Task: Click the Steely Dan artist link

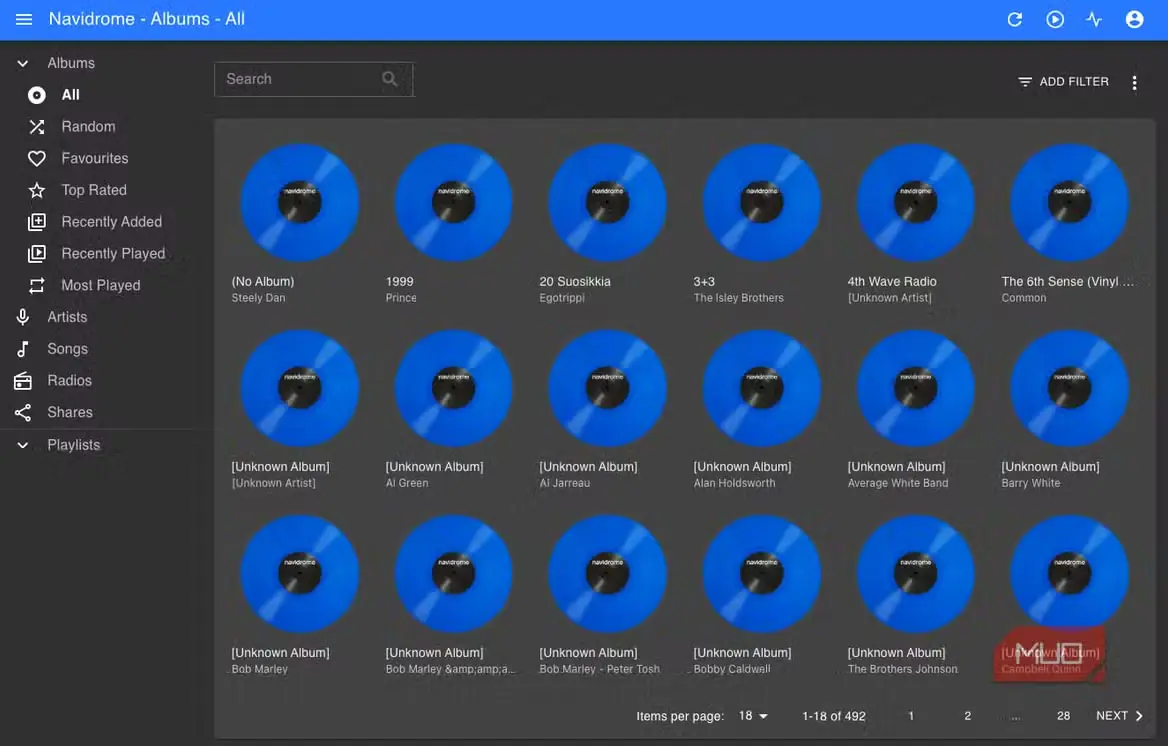Action: [258, 297]
